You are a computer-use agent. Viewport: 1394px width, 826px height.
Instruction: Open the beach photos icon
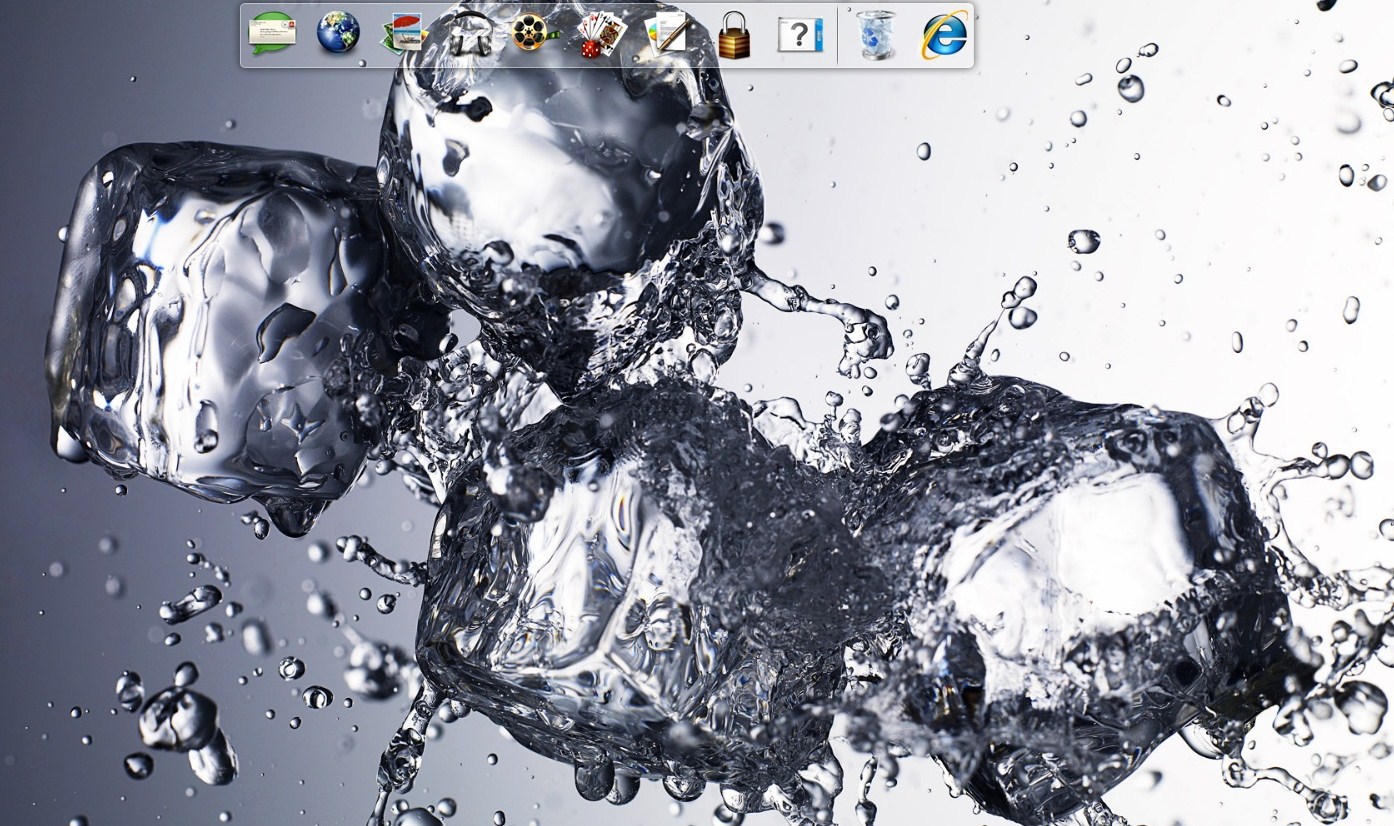404,33
